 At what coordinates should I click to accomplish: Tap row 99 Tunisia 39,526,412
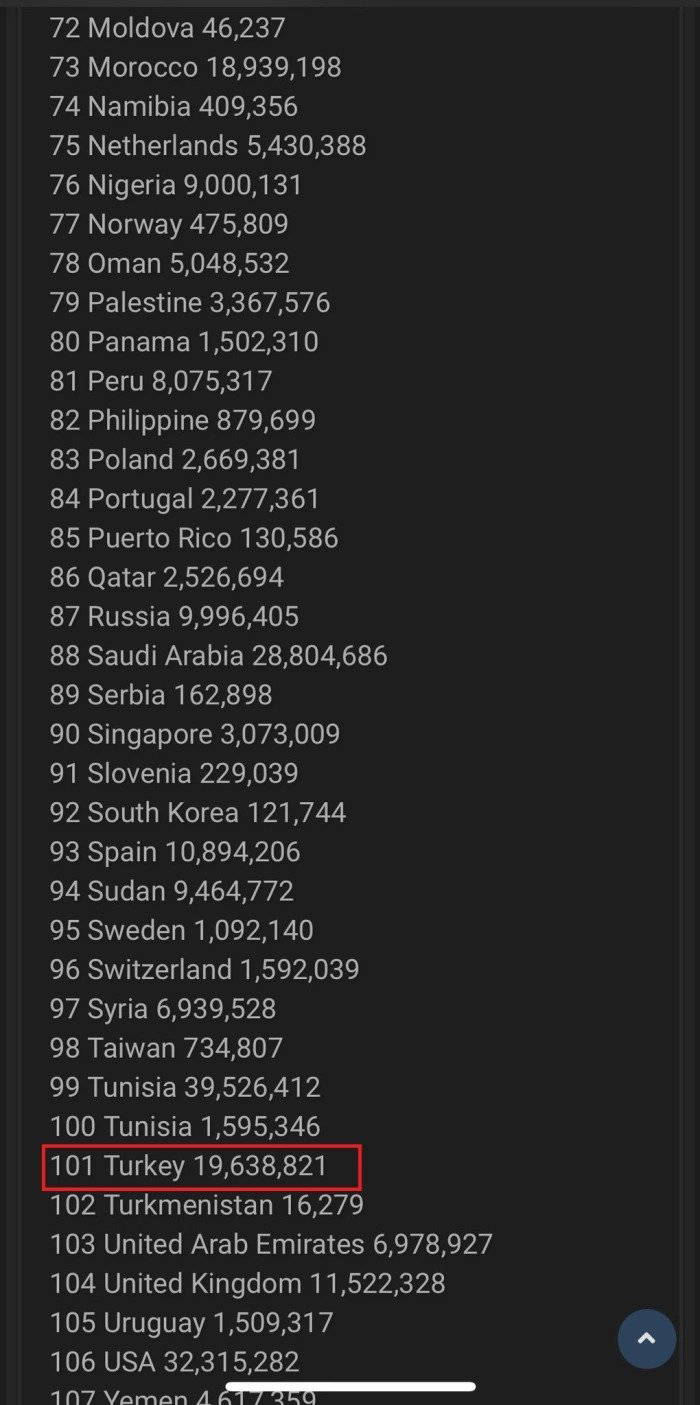[x=185, y=1087]
